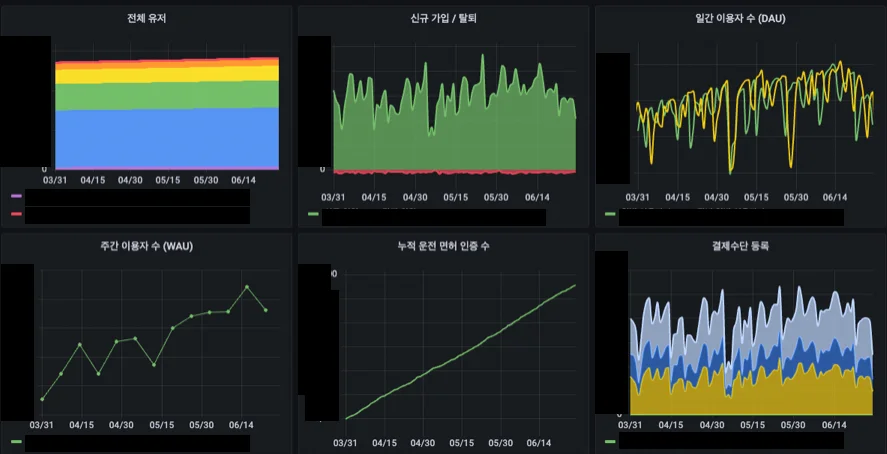887x454 pixels.
Task: Select the highest data point in WAU chart
Action: (x=247, y=287)
